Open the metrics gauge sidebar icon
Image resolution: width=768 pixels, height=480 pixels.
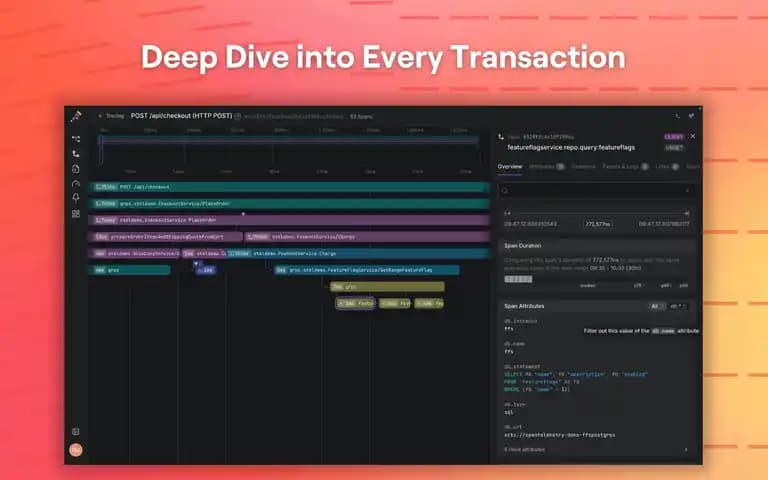pyautogui.click(x=76, y=184)
